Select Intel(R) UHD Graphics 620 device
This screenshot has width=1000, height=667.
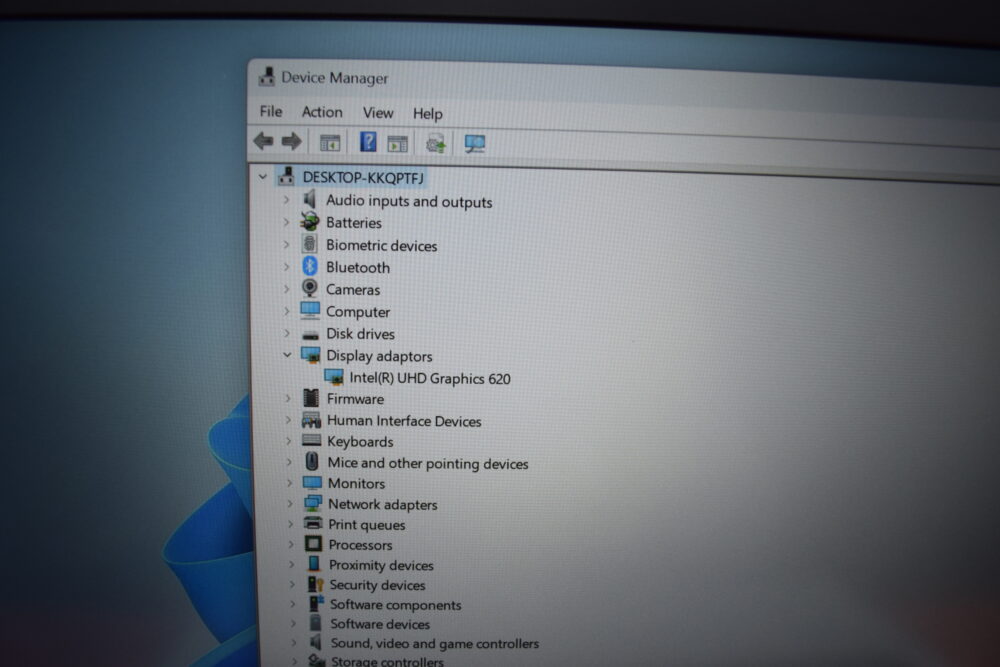(430, 378)
